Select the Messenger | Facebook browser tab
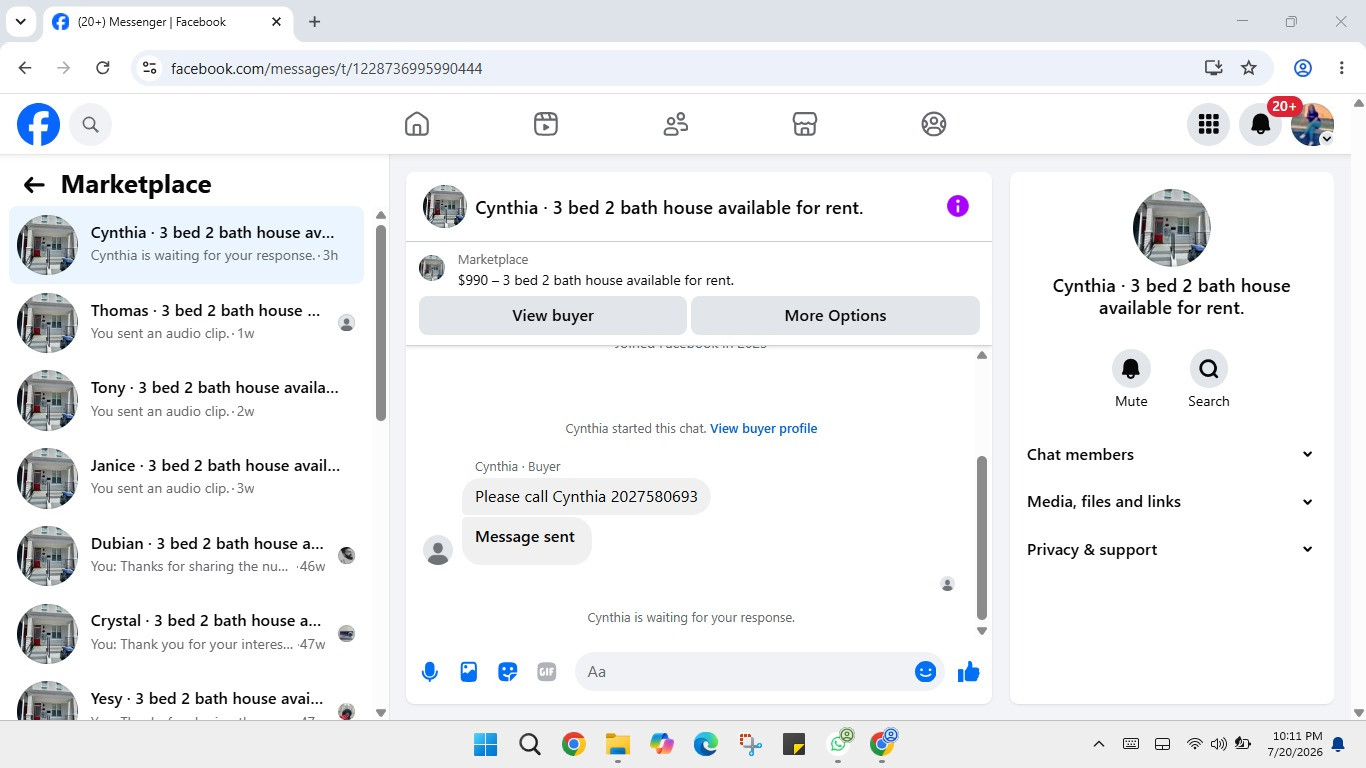Screen dimensions: 1366x768 point(168,22)
